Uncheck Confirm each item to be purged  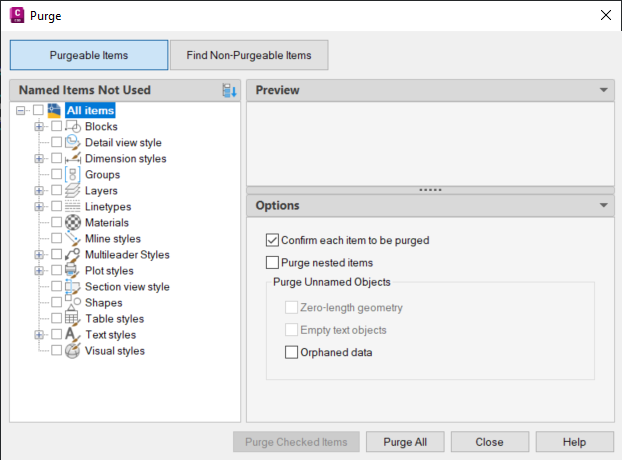pos(272,240)
